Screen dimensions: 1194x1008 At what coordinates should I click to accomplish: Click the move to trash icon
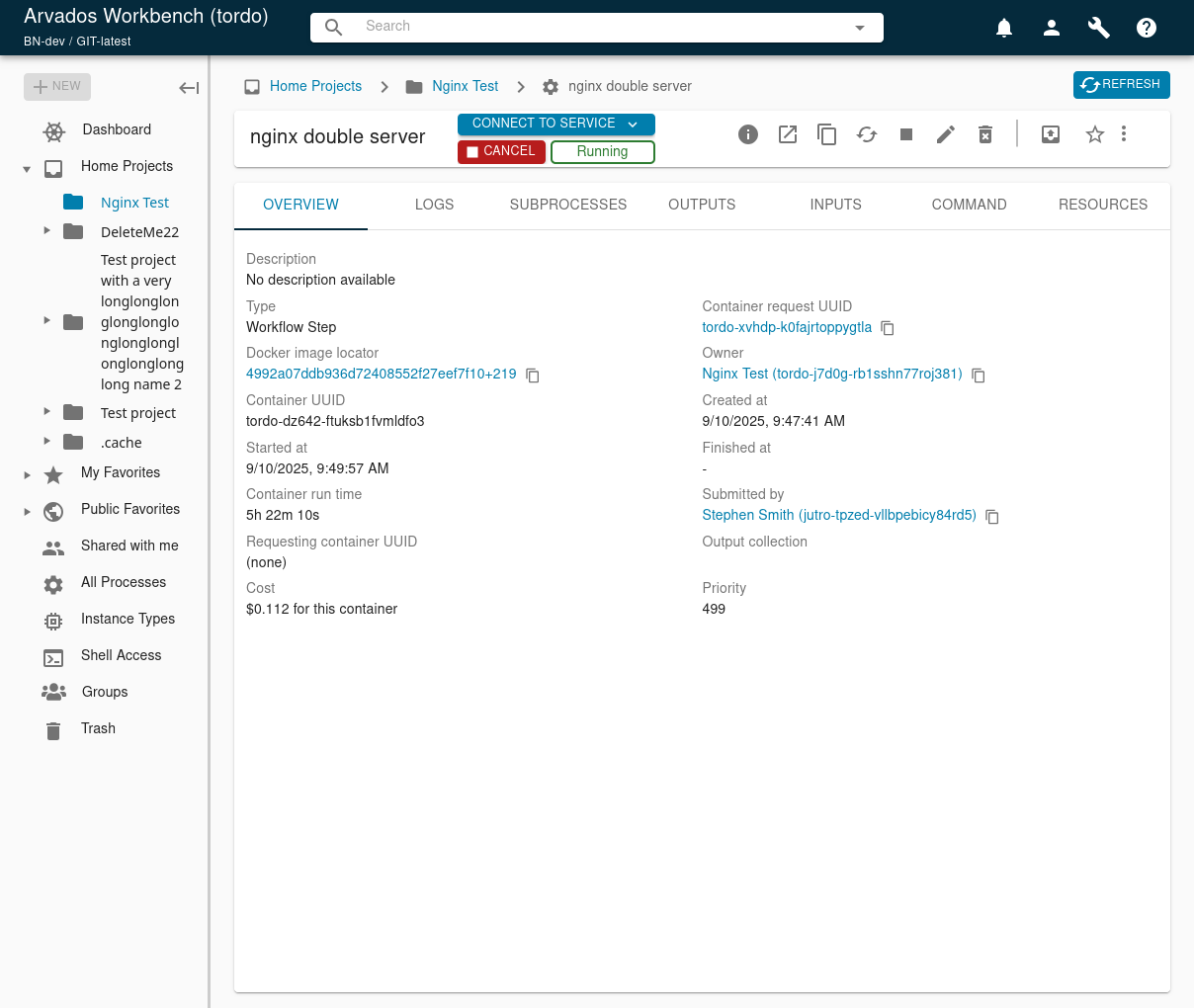(985, 134)
